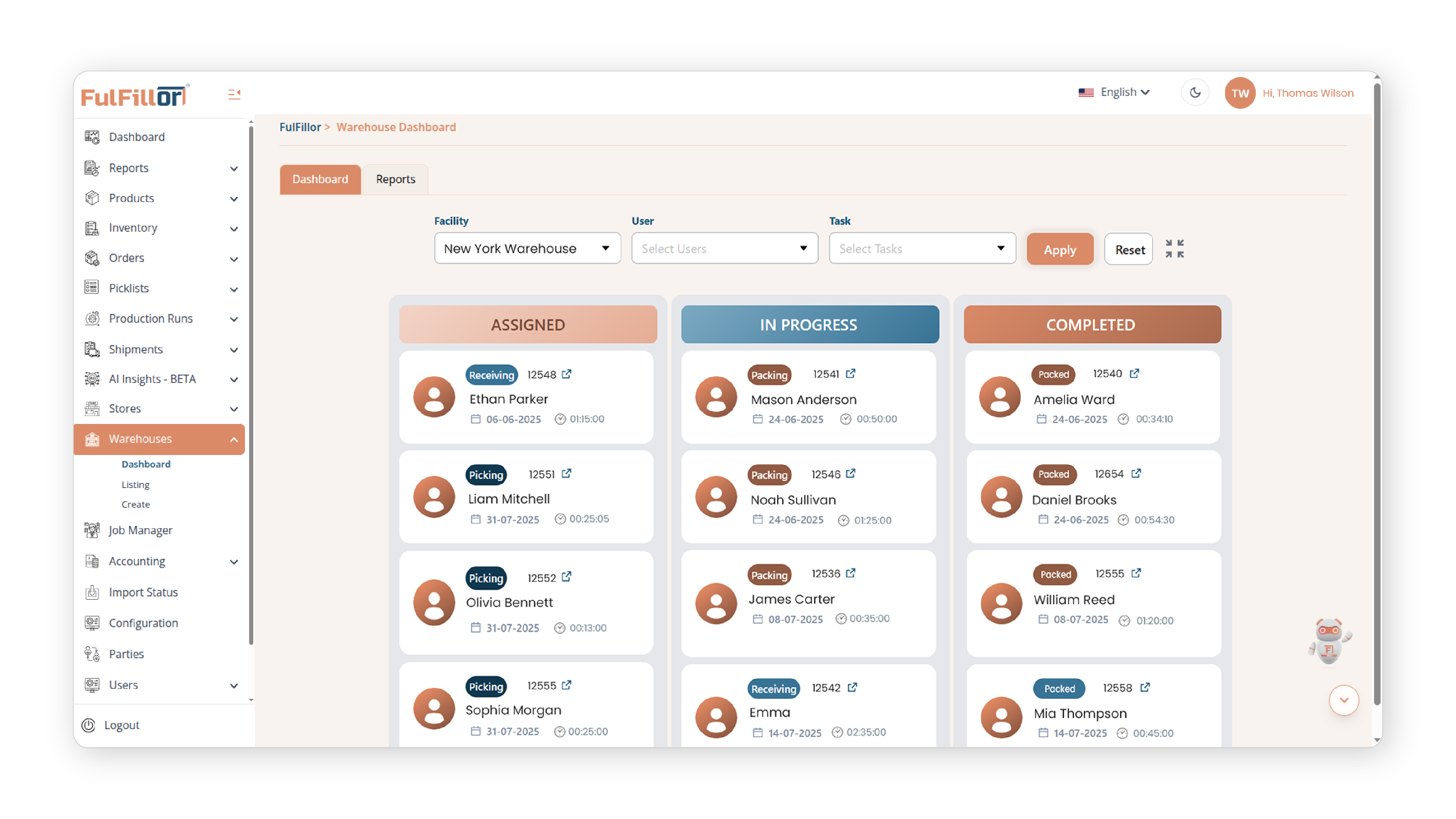
Task: Open external link for task 12548
Action: 567,373
